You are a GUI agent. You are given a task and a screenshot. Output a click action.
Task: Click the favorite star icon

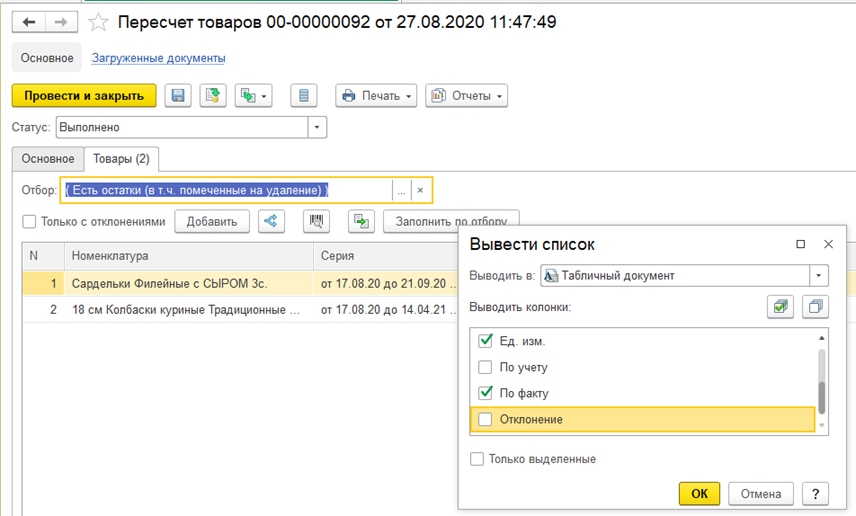click(98, 21)
